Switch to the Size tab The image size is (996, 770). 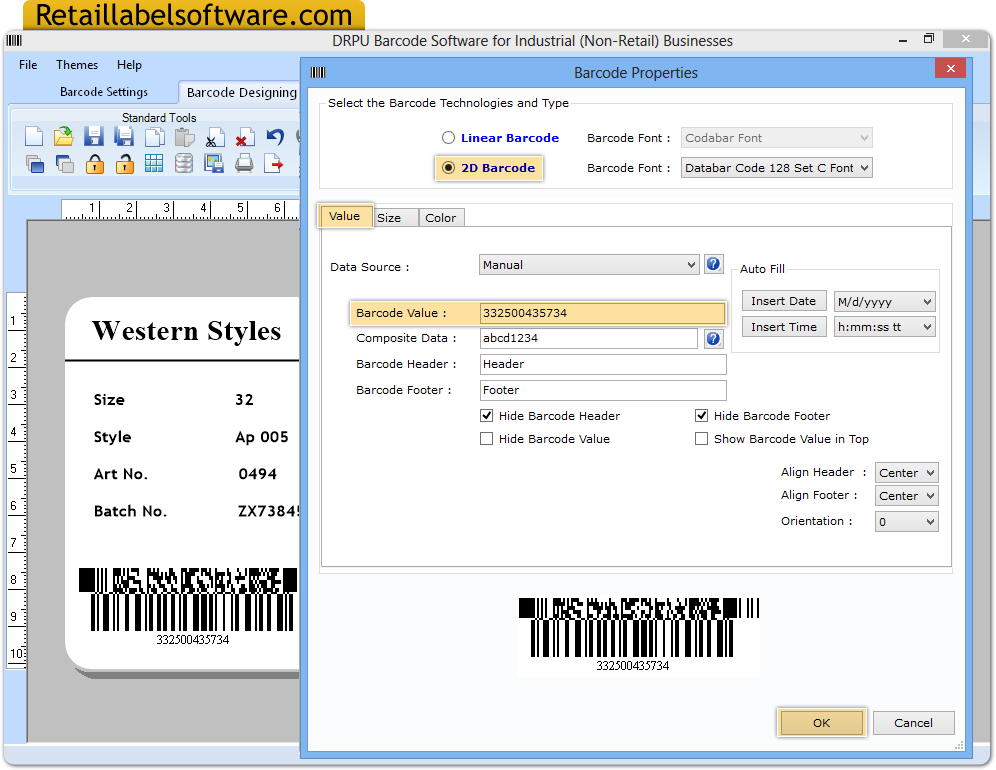tap(395, 216)
